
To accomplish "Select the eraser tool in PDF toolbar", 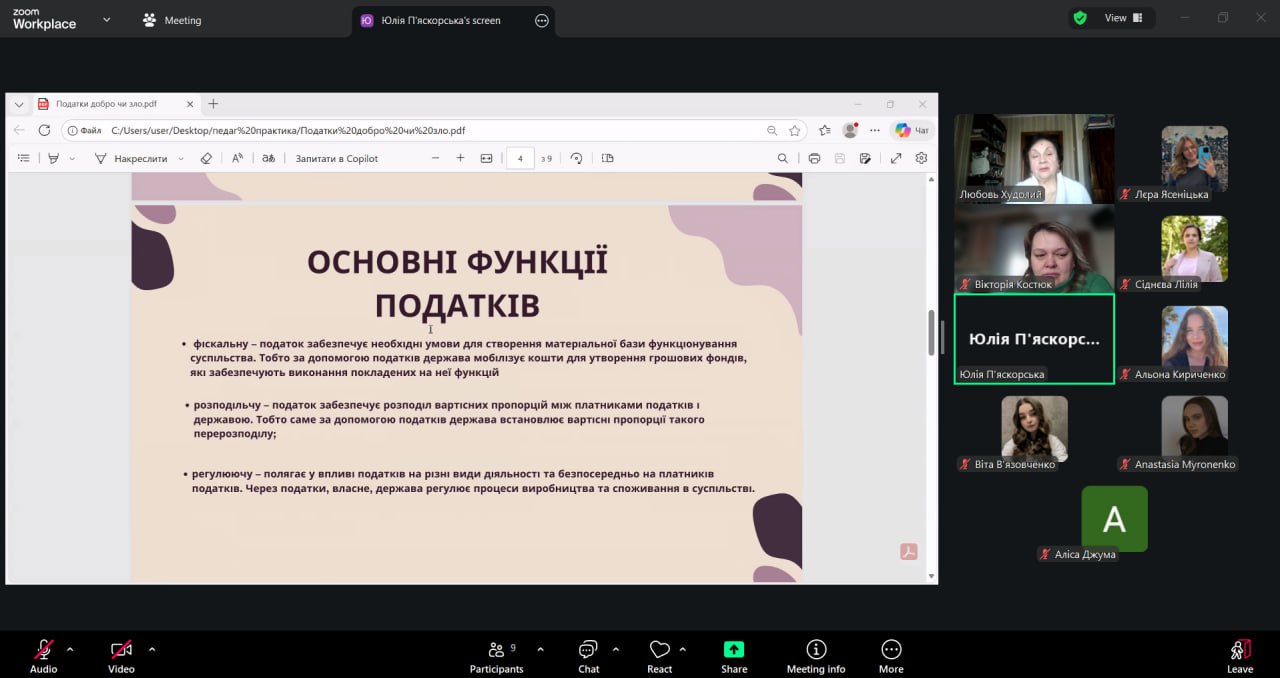I will coord(206,158).
